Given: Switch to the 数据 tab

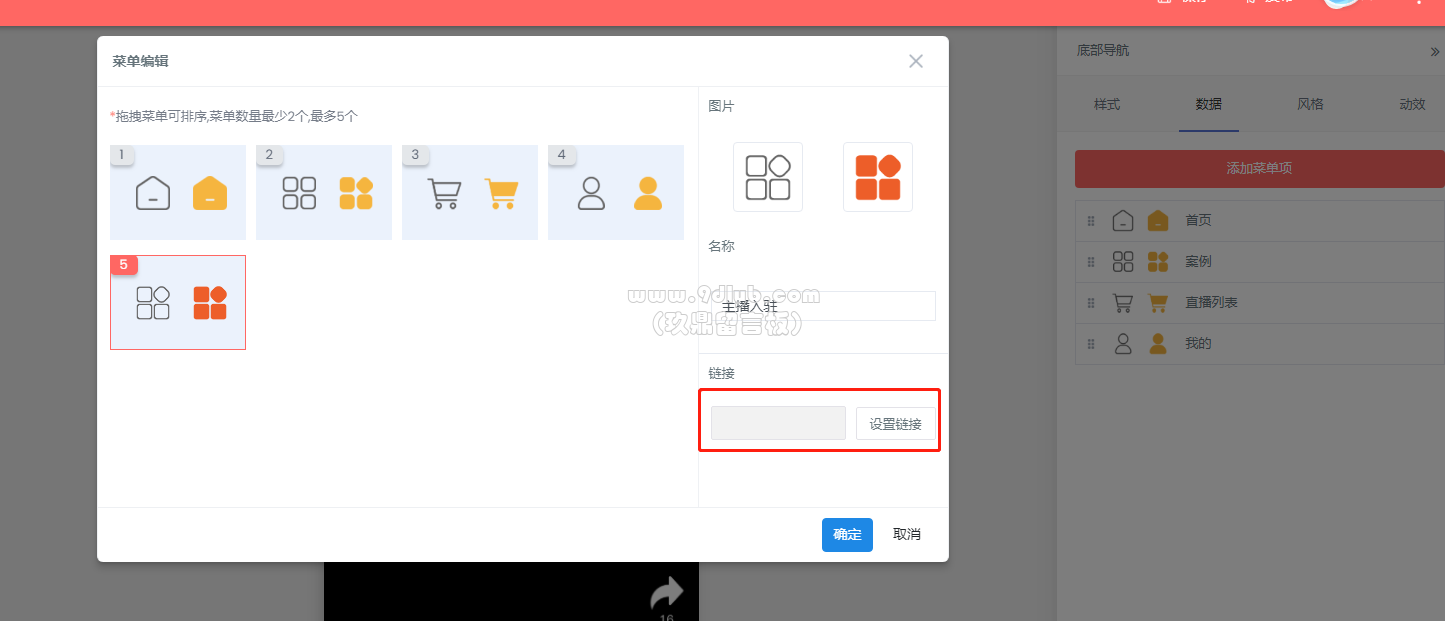Looking at the screenshot, I should coord(1209,104).
